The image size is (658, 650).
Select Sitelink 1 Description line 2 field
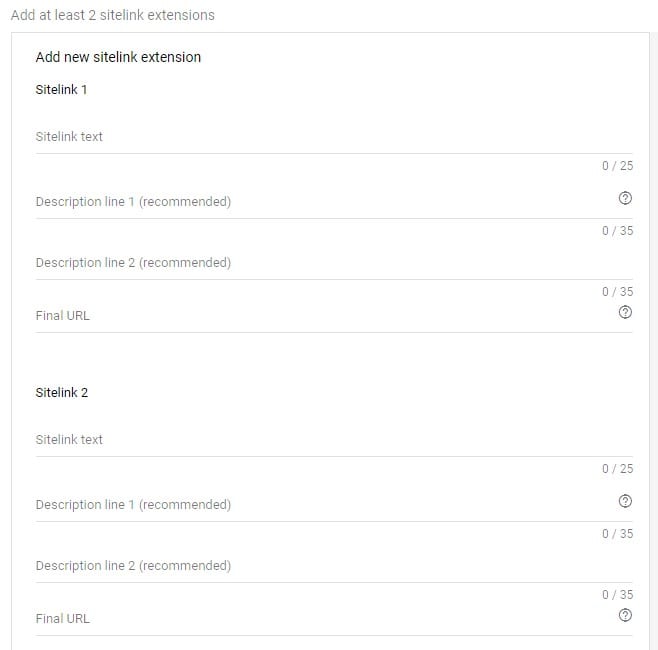[334, 263]
